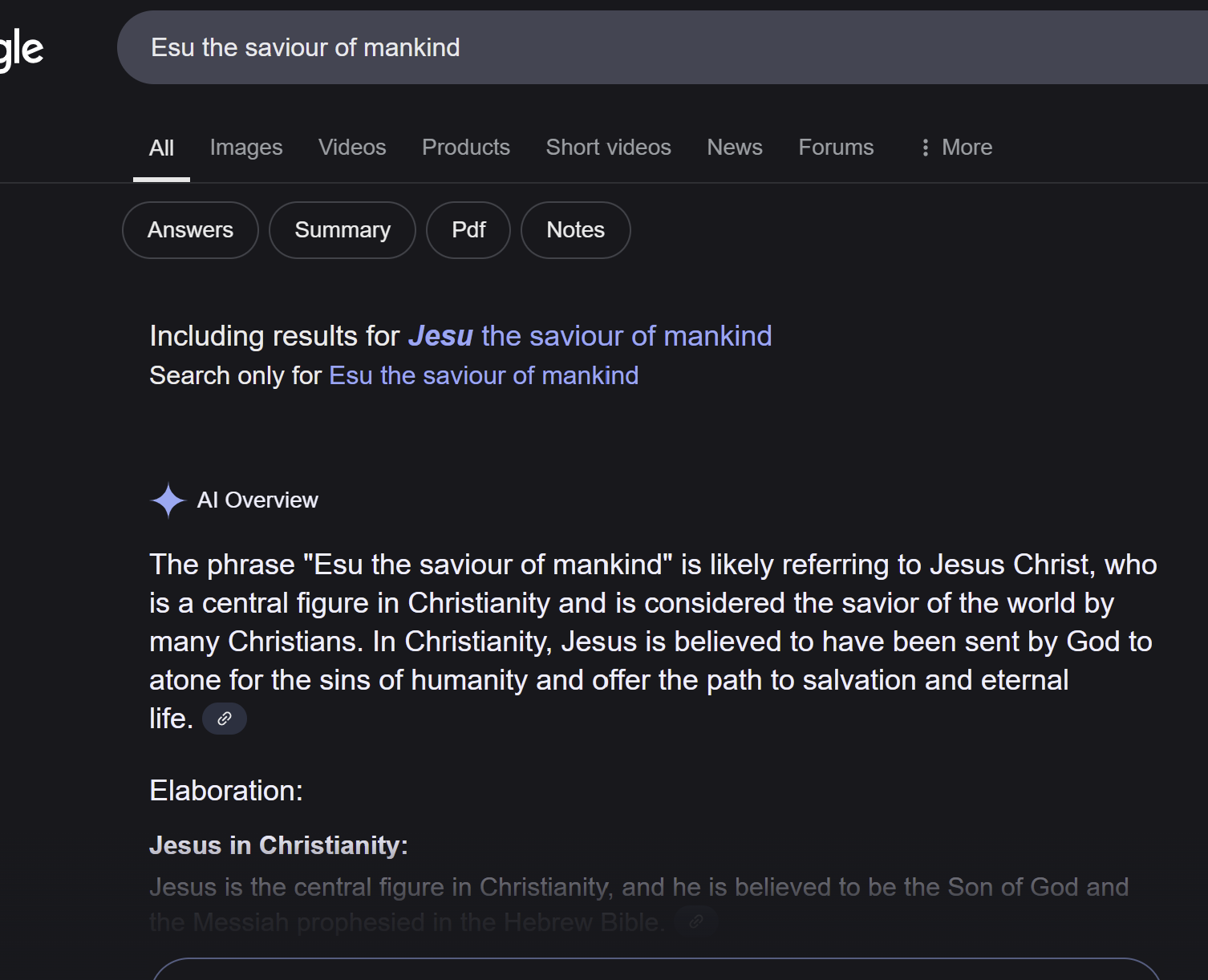Focus the search box containing "Esu the saviour"
Screen dimensions: 1208x980
(642, 47)
